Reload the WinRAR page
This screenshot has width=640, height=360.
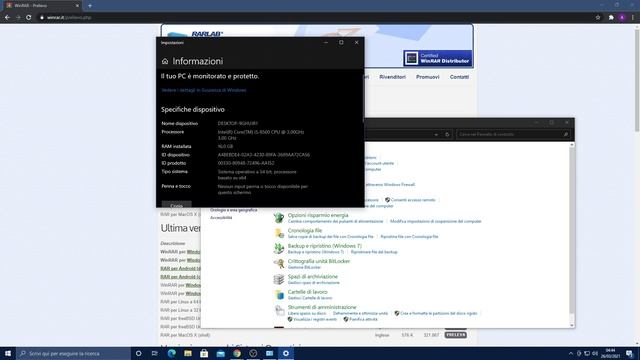[29, 18]
